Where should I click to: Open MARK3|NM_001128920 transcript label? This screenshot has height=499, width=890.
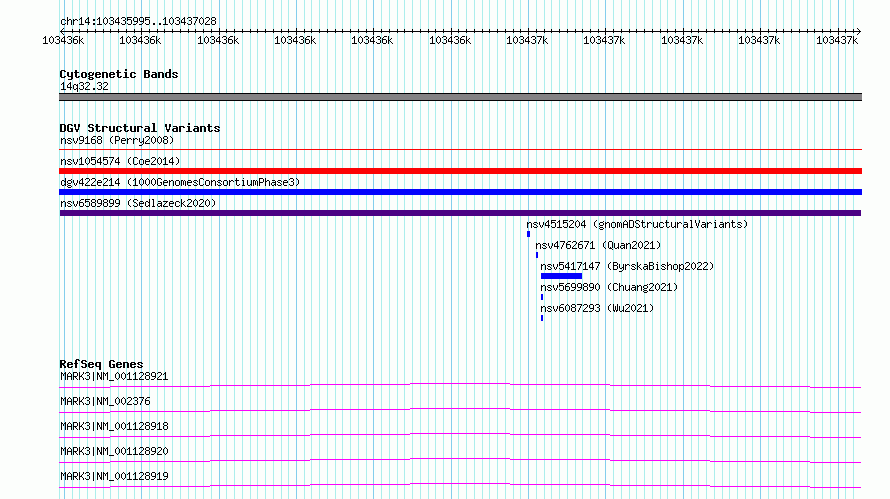pyautogui.click(x=114, y=451)
